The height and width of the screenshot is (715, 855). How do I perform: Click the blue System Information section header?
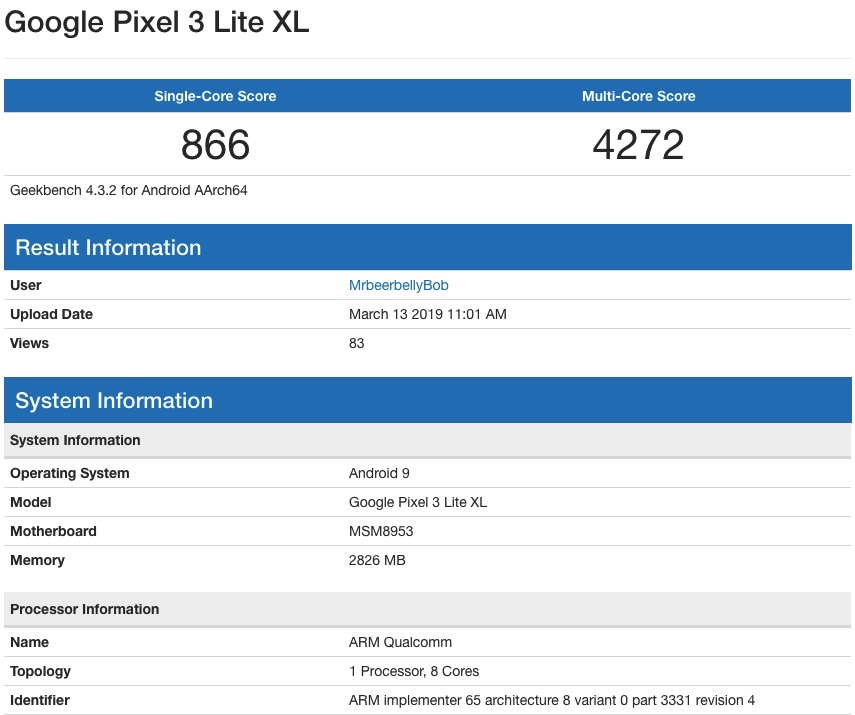coord(428,400)
